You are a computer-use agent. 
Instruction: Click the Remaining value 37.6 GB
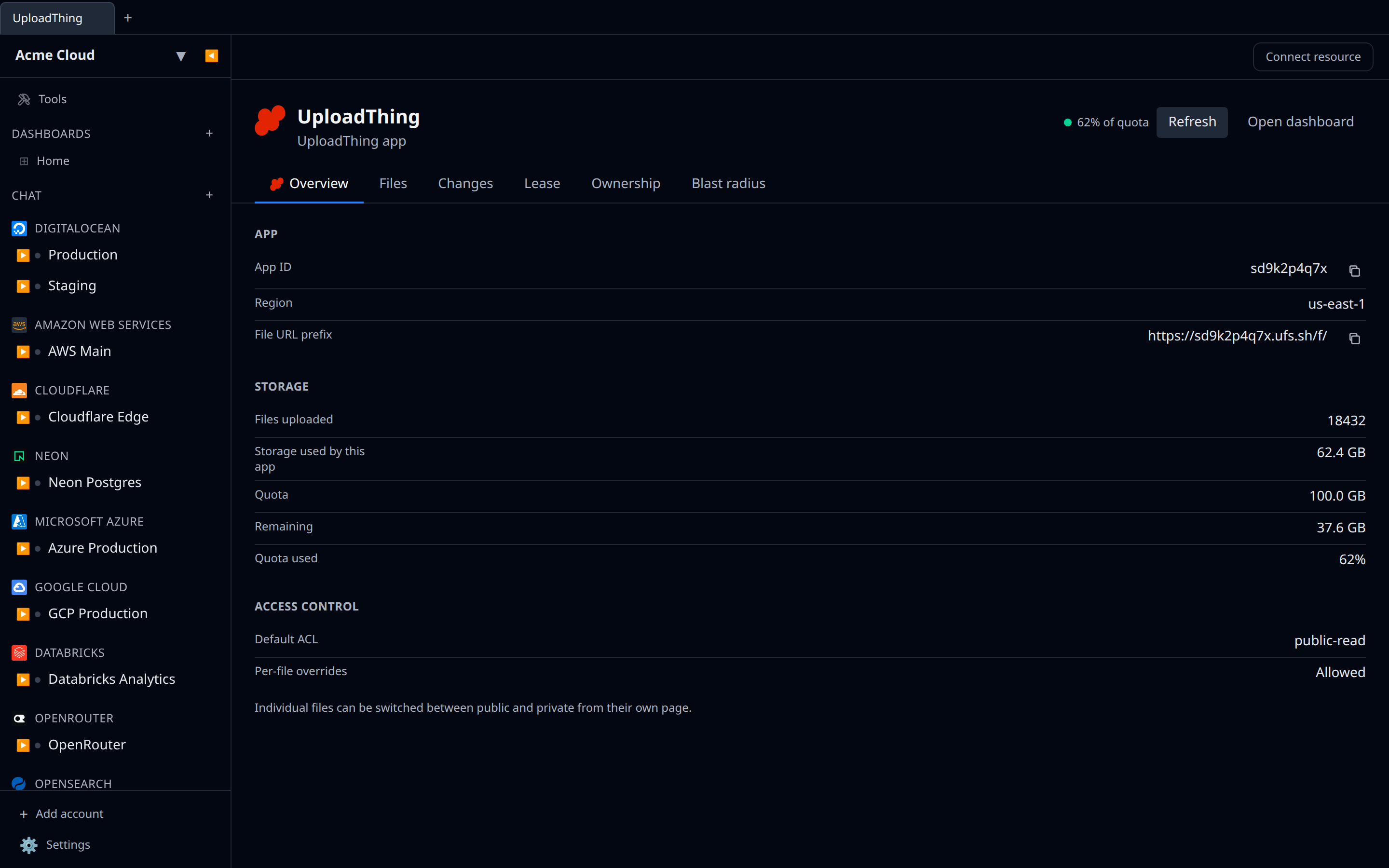pyautogui.click(x=1341, y=528)
